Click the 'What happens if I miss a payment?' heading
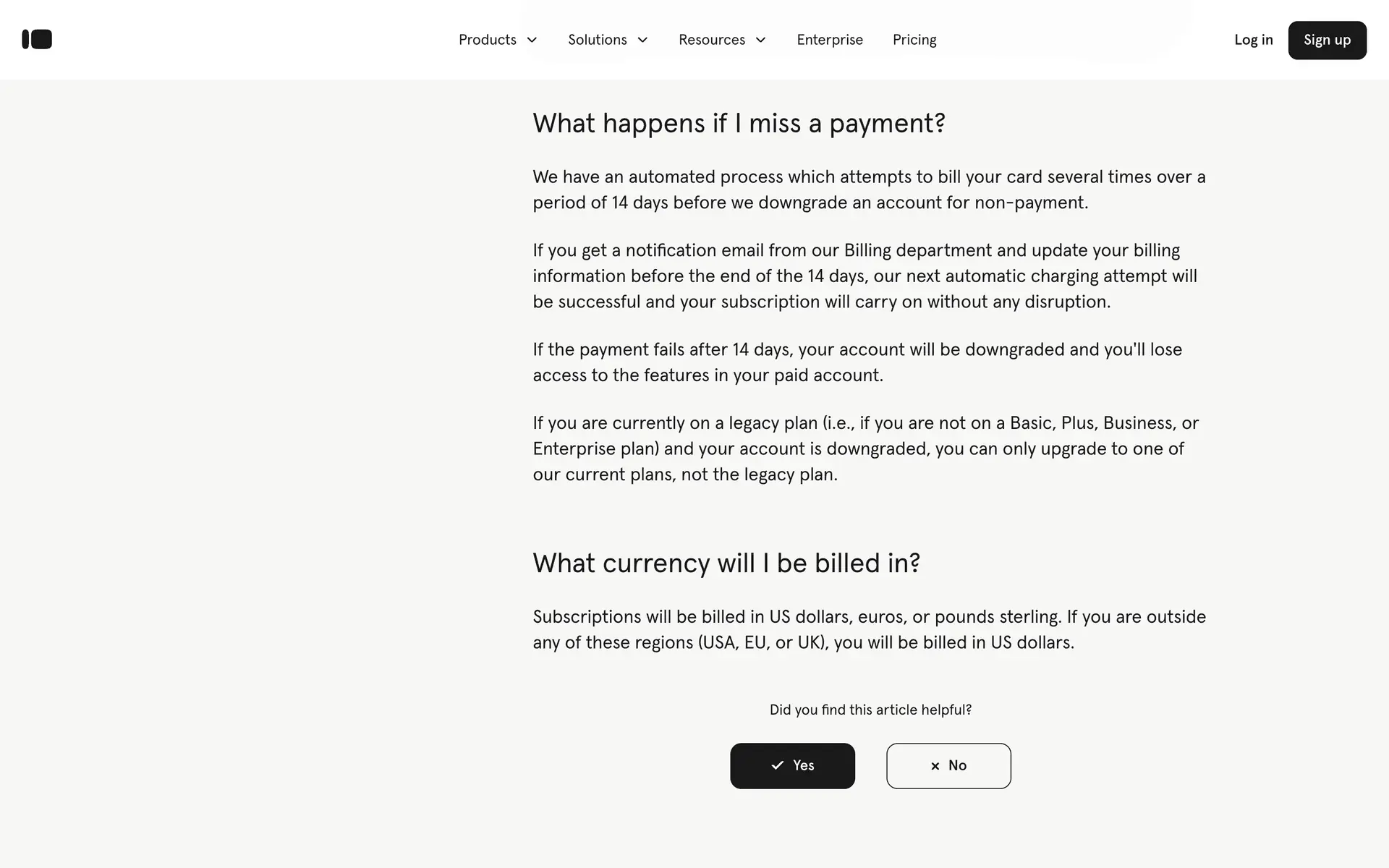 (739, 123)
